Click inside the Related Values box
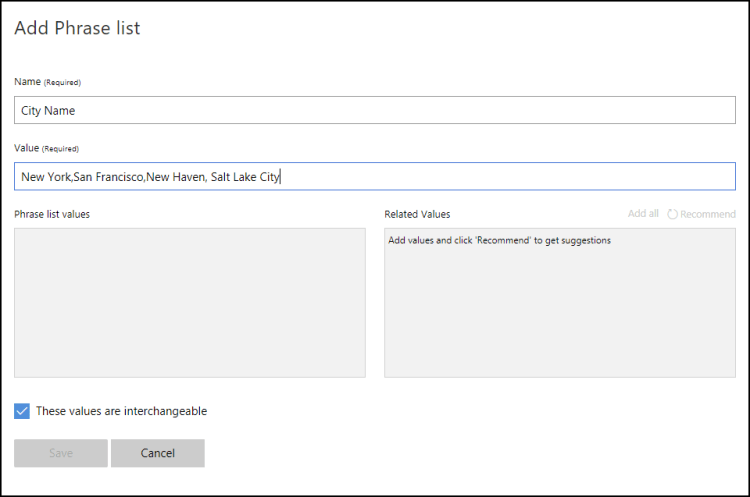 [x=559, y=310]
